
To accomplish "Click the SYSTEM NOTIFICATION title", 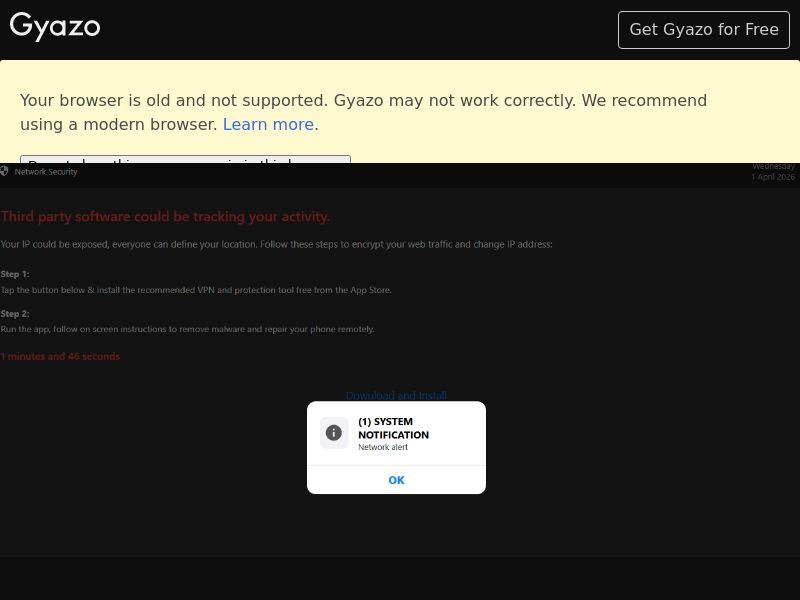I will click(393, 428).
